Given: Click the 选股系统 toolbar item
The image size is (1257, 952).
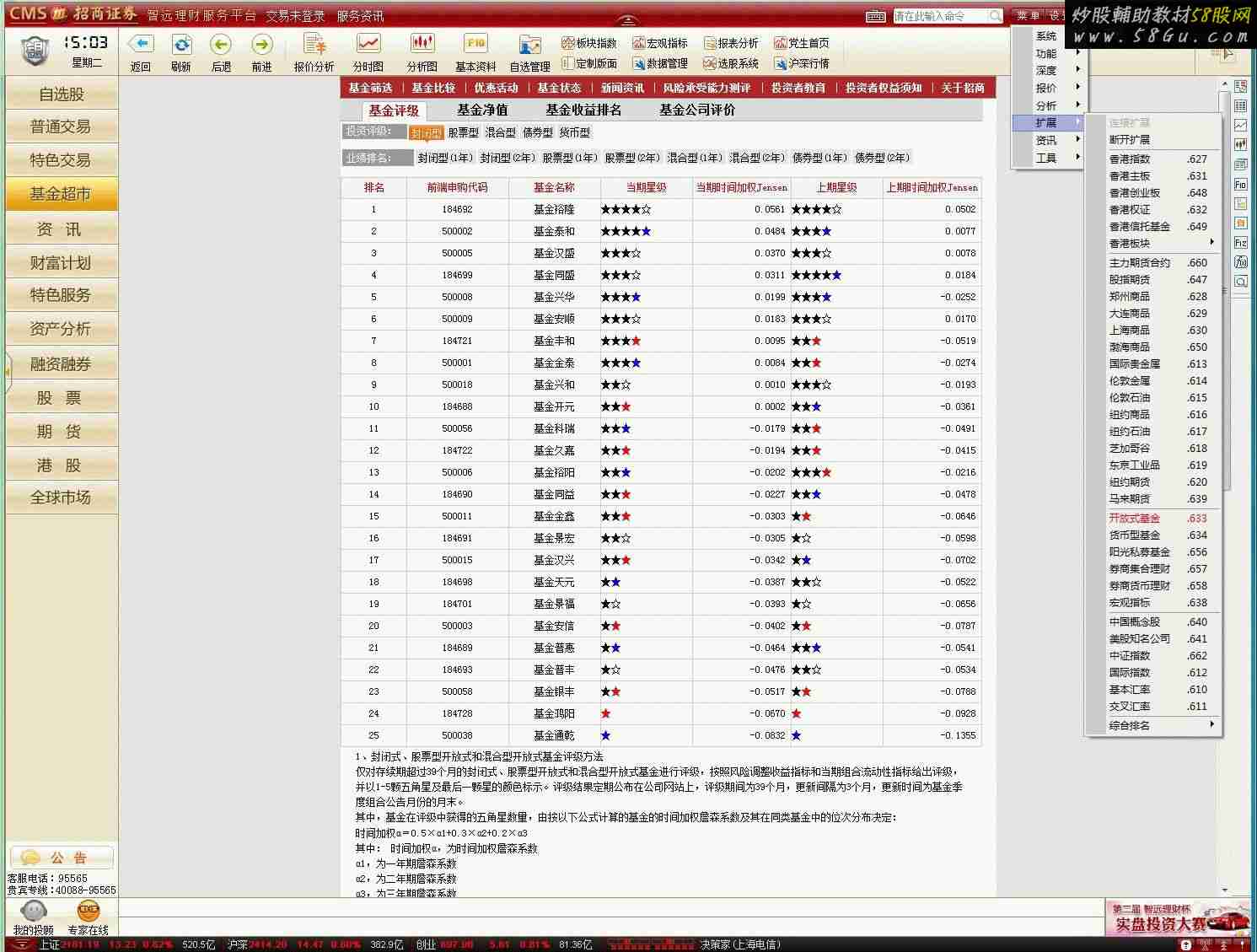Looking at the screenshot, I should [x=731, y=63].
